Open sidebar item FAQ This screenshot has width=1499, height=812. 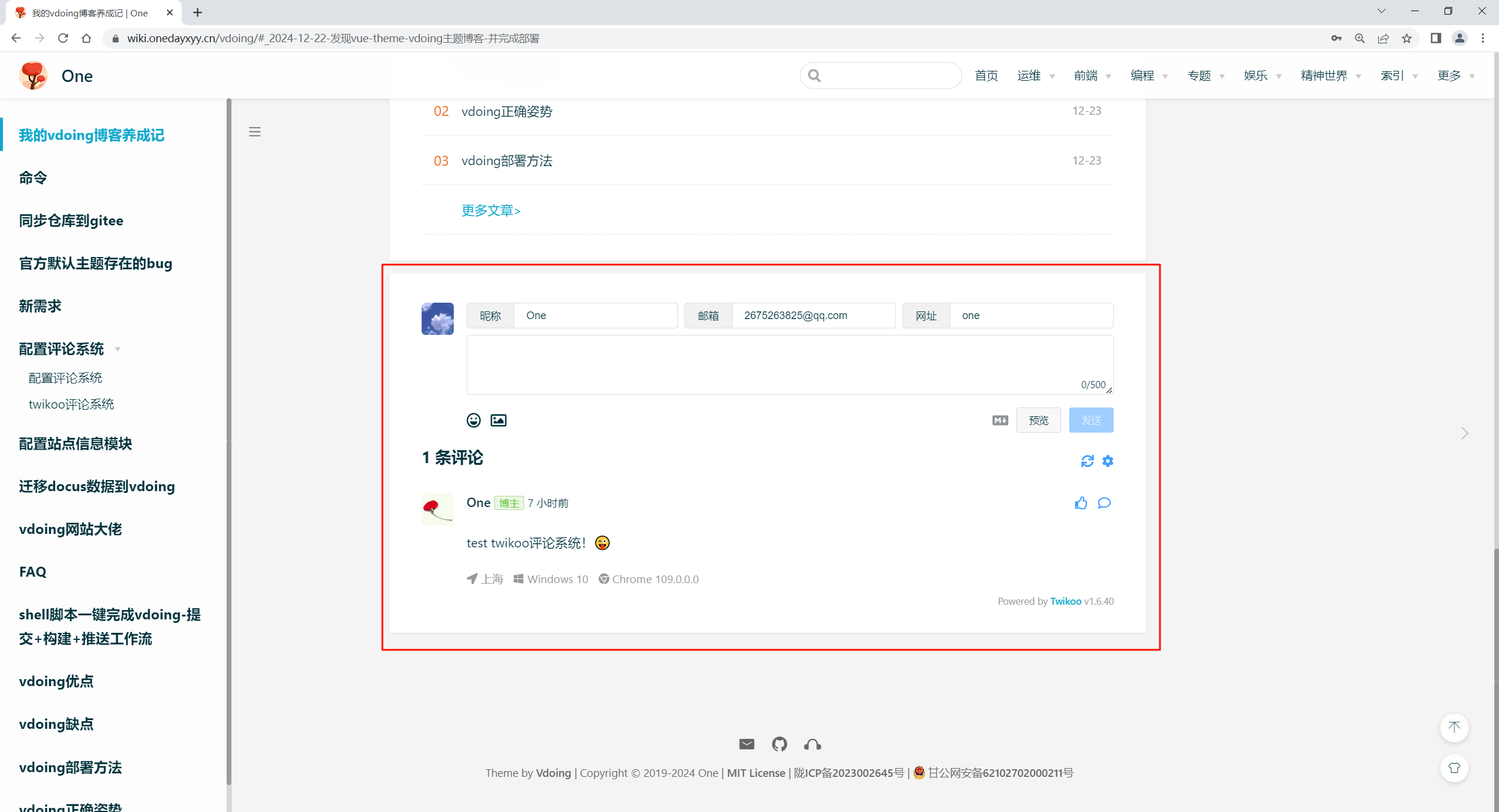(x=33, y=572)
